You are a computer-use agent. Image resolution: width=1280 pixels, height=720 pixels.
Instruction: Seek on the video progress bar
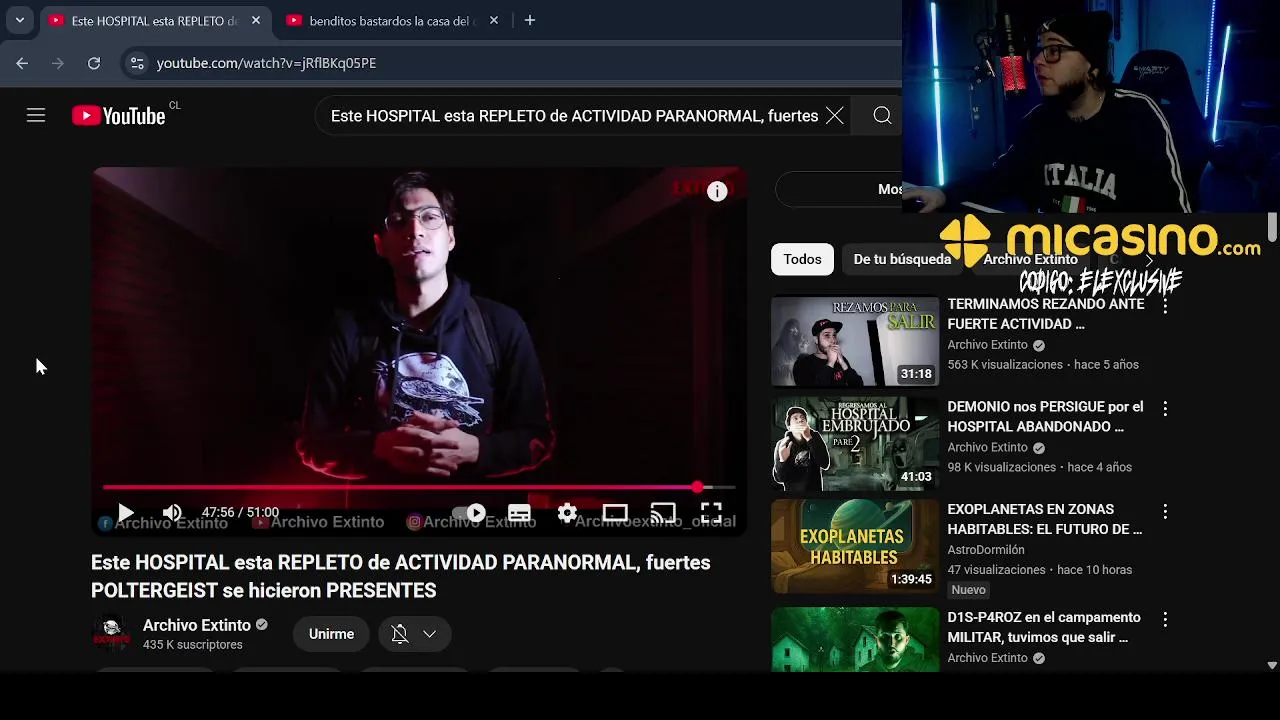tap(419, 487)
